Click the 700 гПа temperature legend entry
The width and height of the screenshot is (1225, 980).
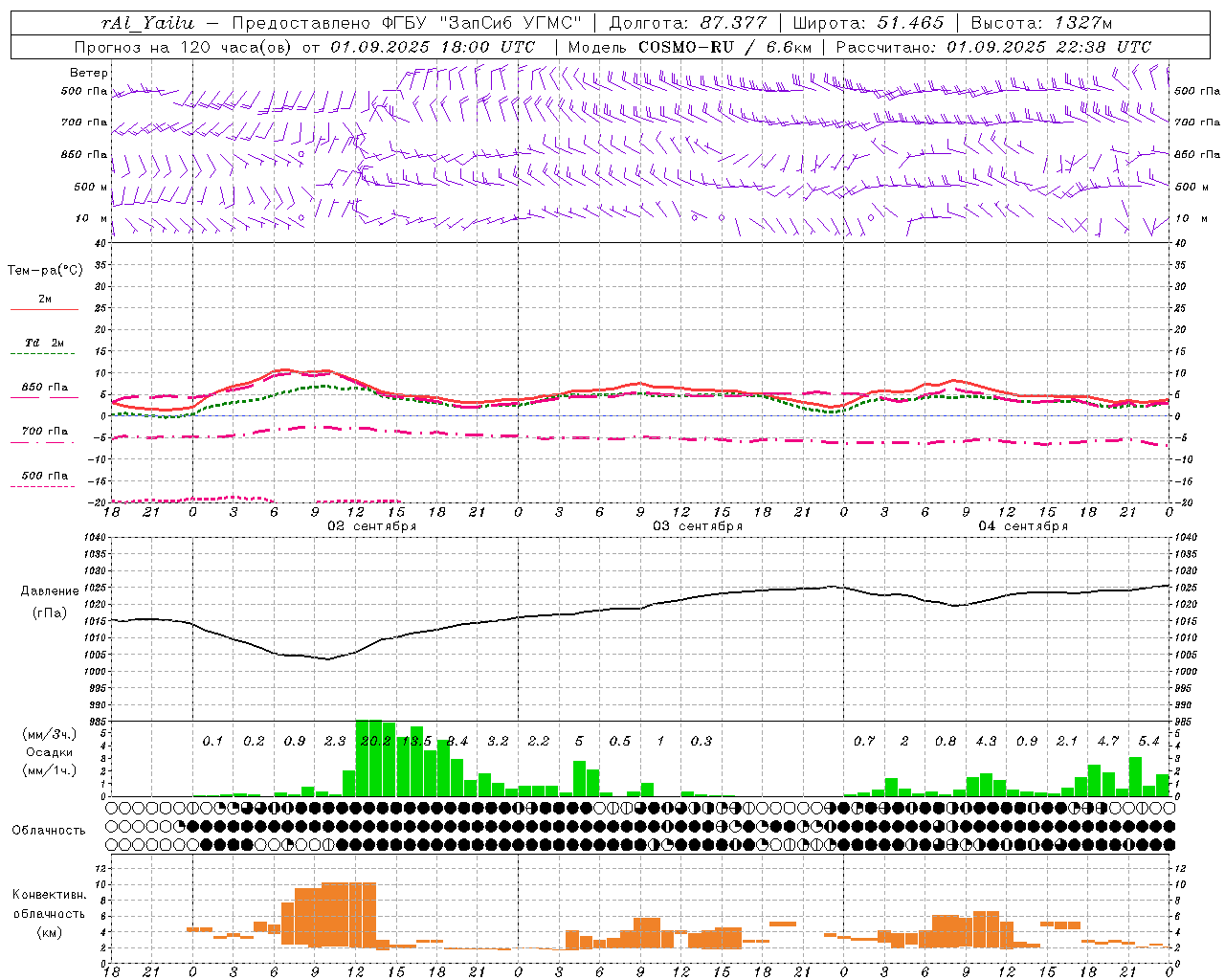44,432
